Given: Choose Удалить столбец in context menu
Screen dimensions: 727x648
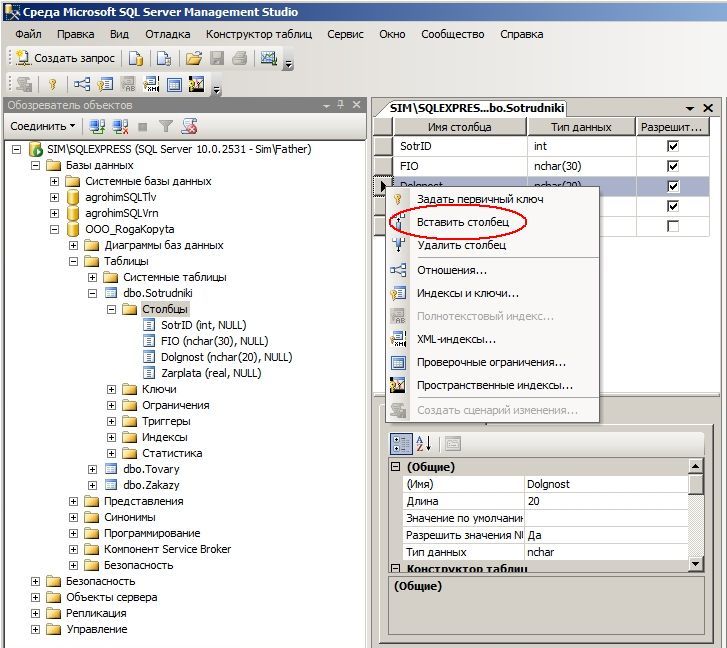Looking at the screenshot, I should tap(492, 245).
